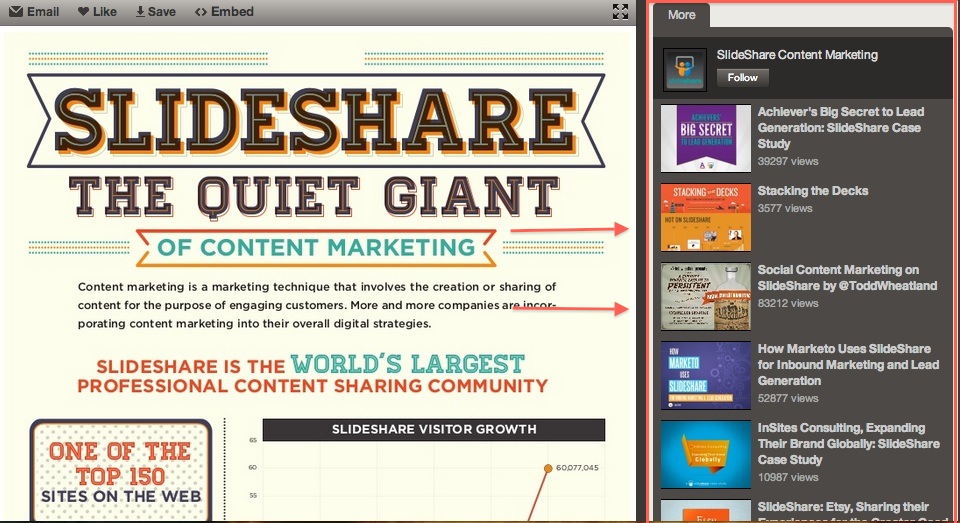
Task: Click the 60,077,045 data point label
Action: coord(577,468)
